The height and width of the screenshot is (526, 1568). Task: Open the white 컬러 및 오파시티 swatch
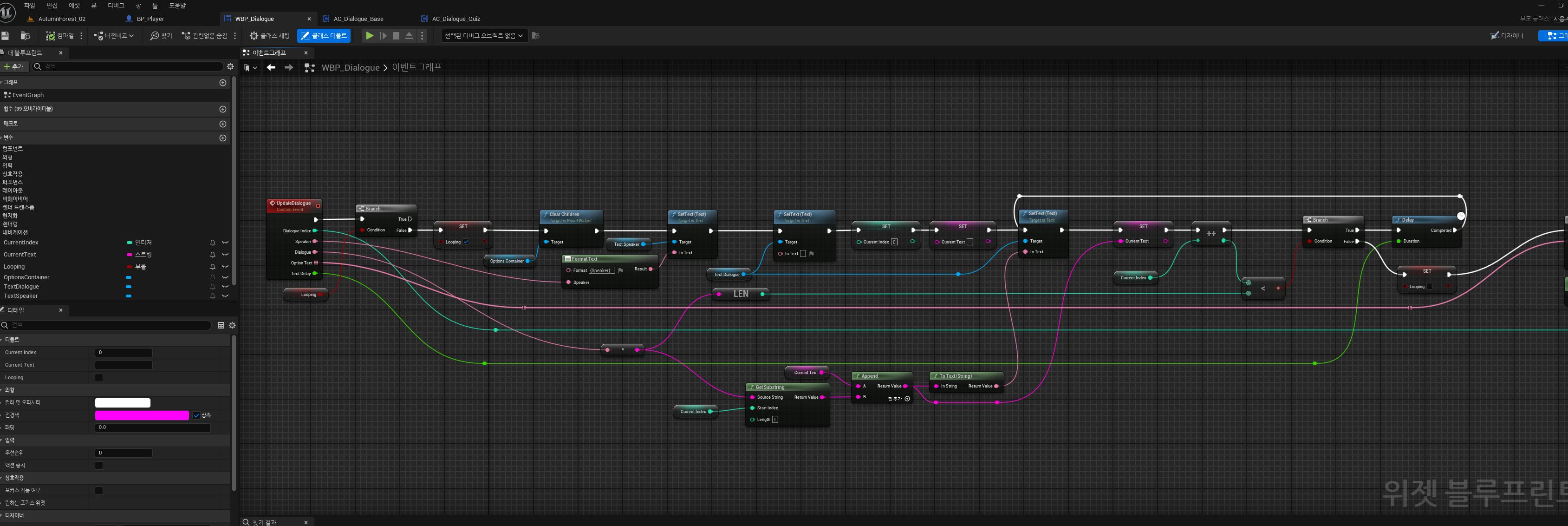coord(123,403)
